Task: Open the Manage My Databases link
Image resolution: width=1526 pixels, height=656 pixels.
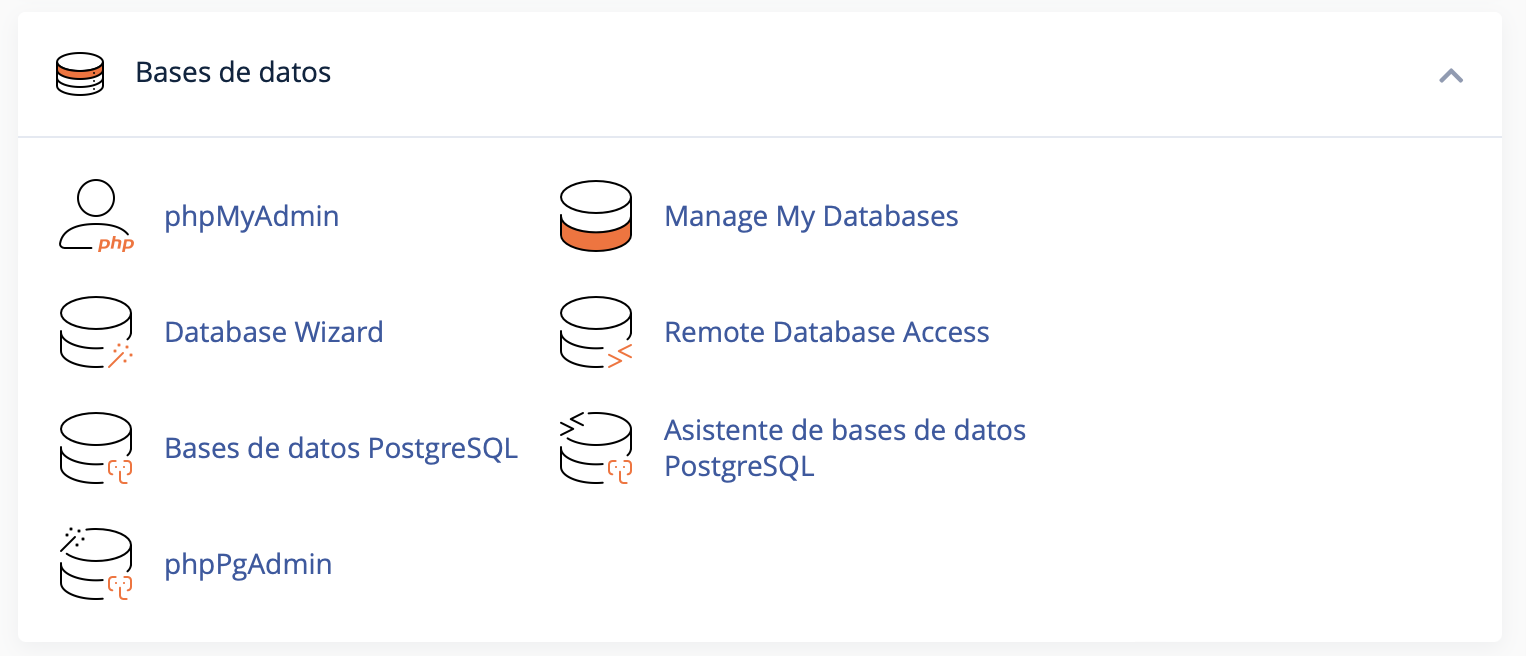Action: pyautogui.click(x=811, y=216)
